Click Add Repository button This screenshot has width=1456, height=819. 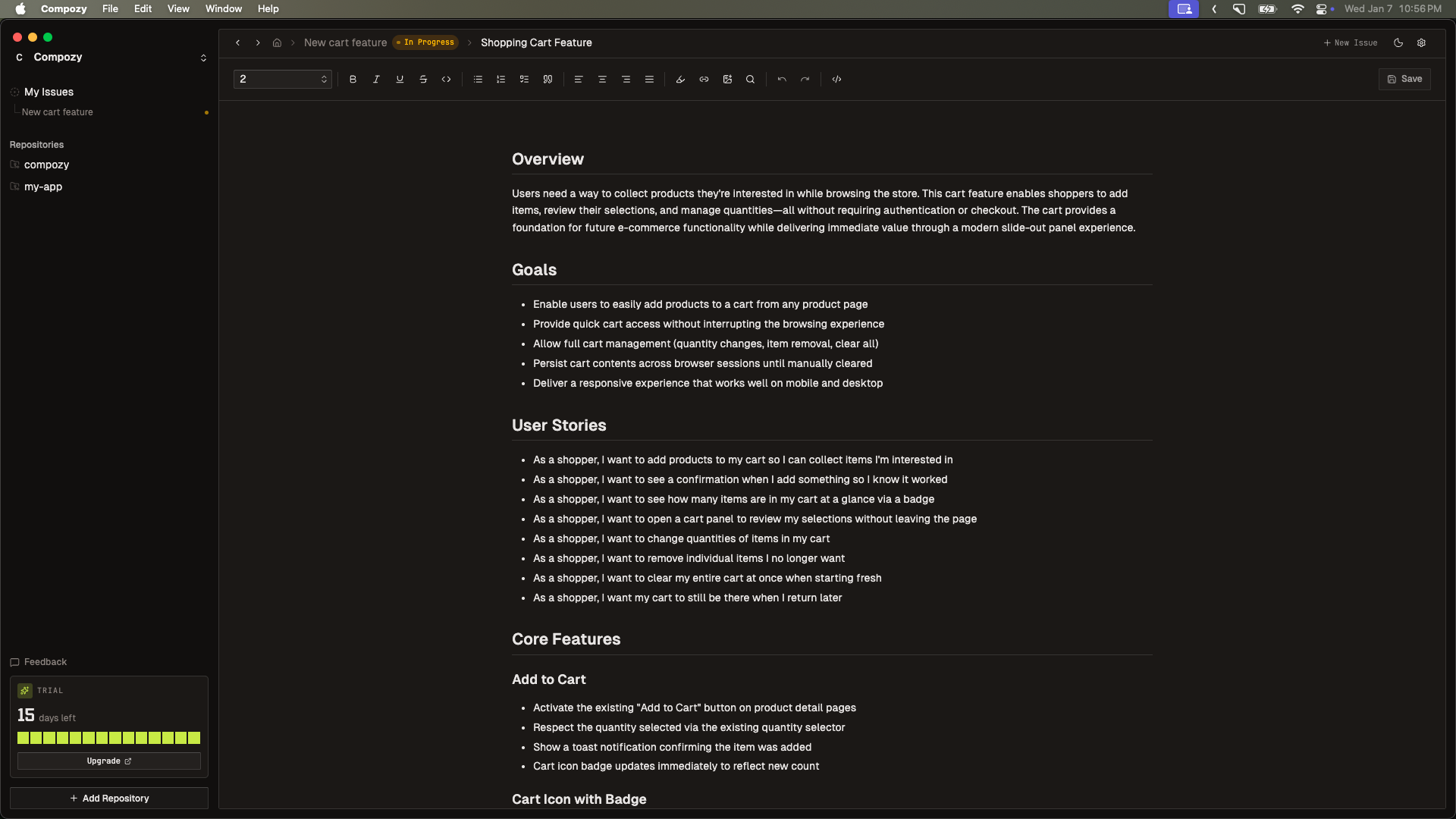109,798
